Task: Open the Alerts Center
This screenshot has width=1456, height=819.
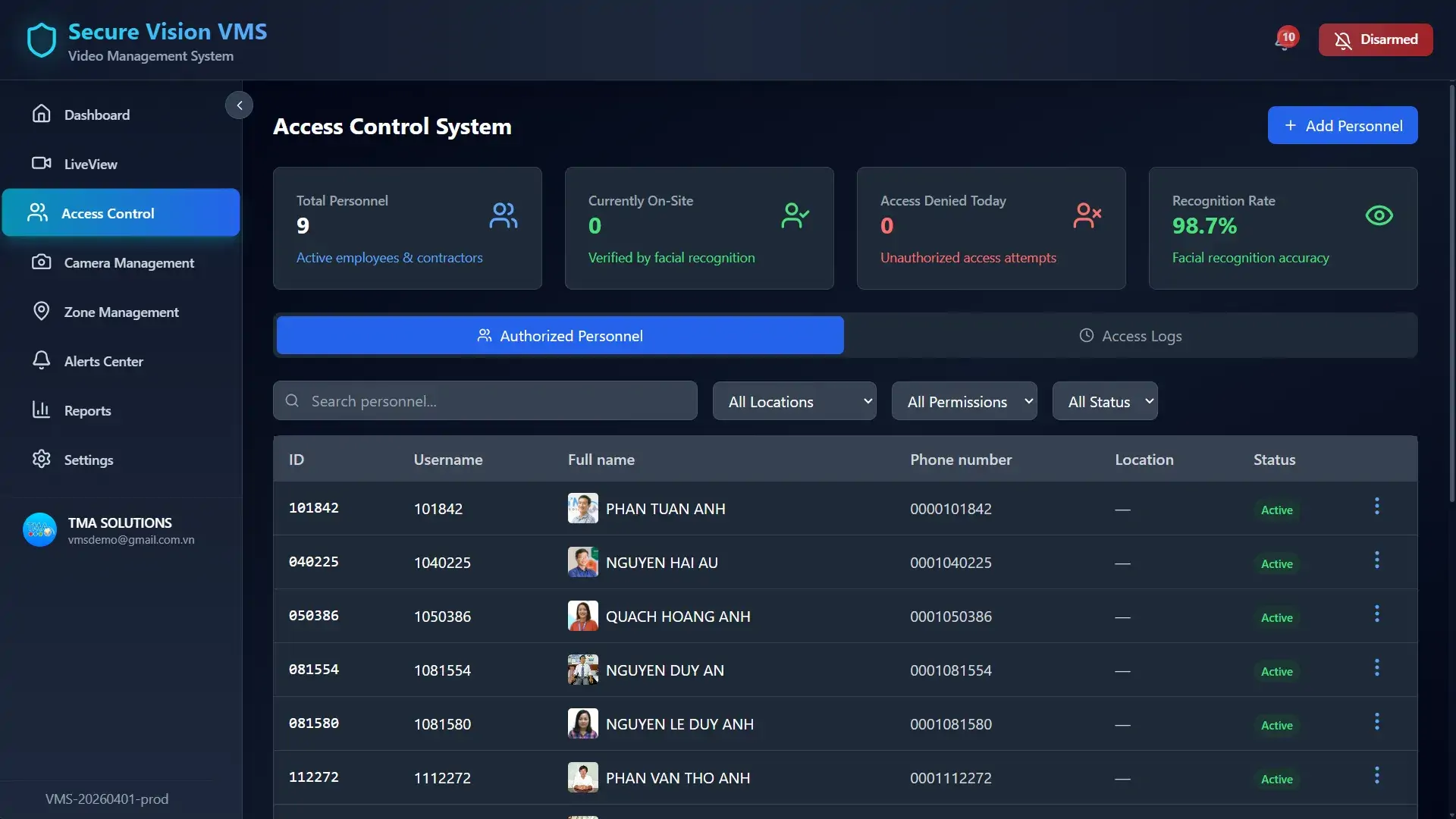Action: pyautogui.click(x=121, y=361)
